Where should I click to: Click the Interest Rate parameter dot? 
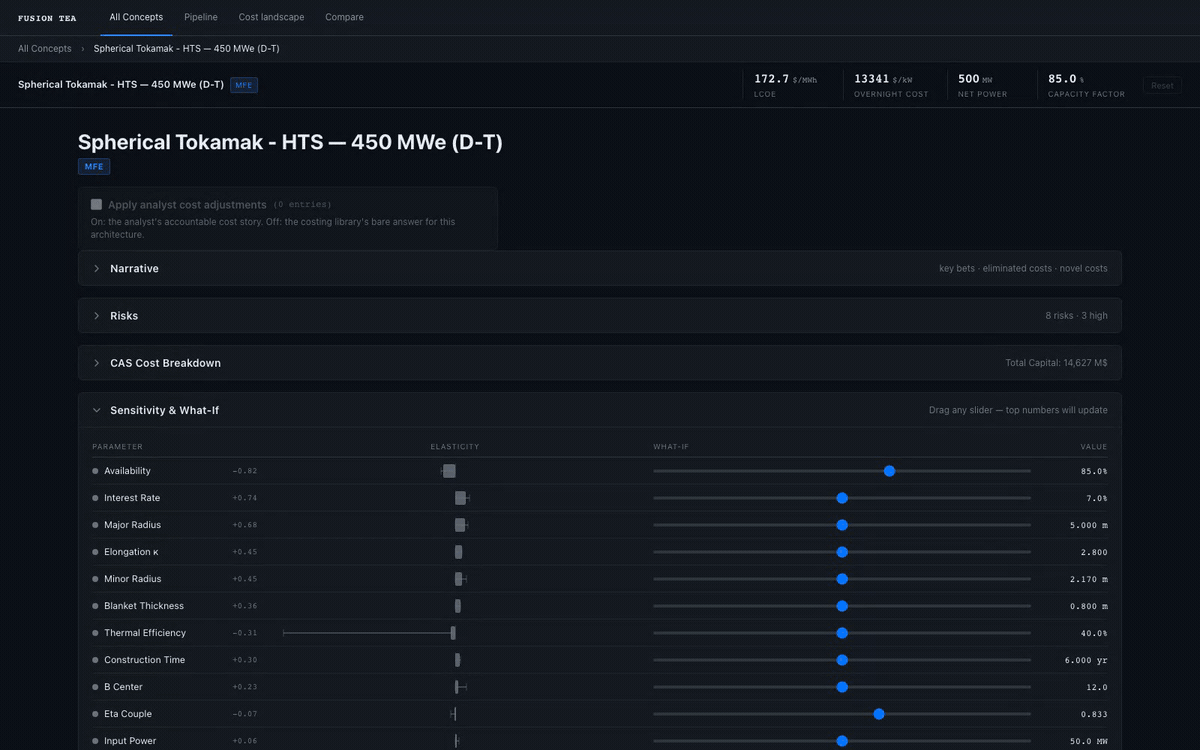(x=95, y=498)
